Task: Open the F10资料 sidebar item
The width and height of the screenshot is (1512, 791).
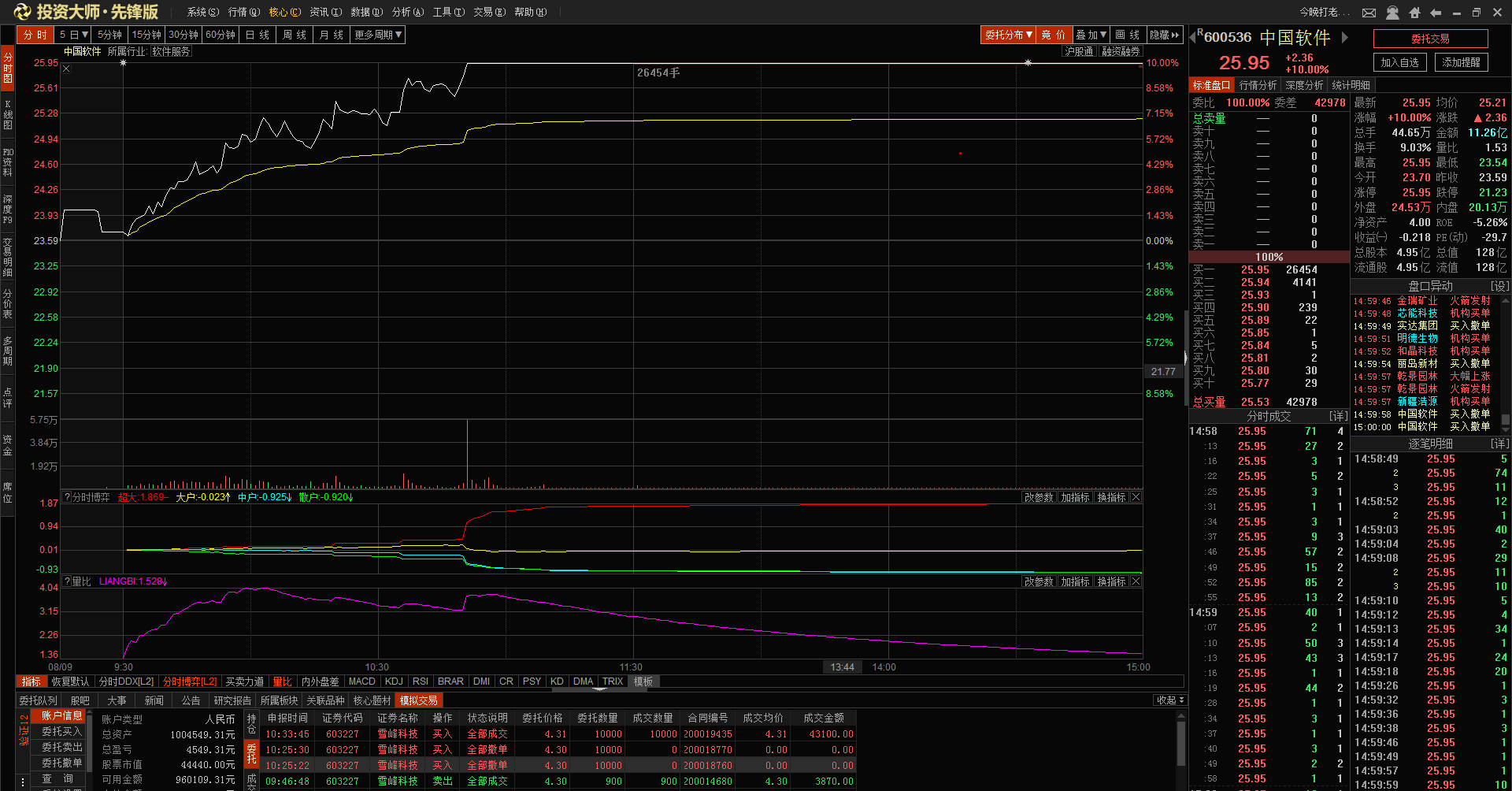Action: 8,162
